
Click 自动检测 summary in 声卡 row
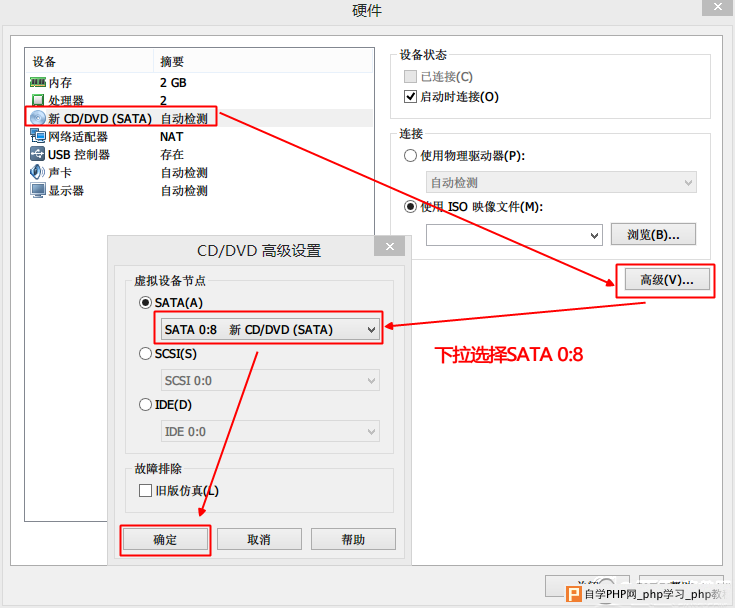(184, 173)
